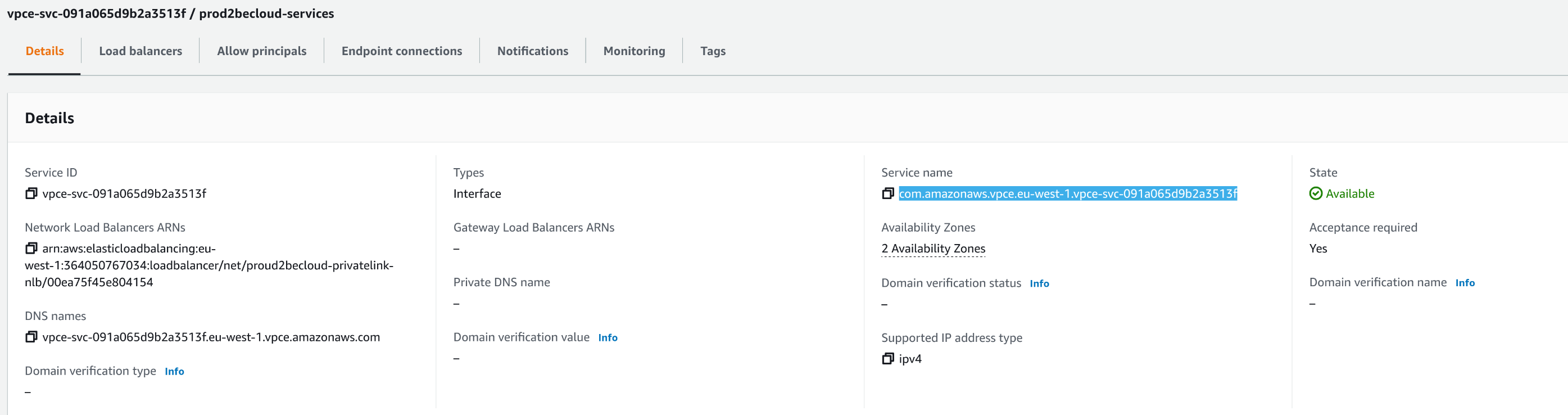Screen dimensions: 1568x415
Task: Open Info for Domain verification name
Action: click(x=1464, y=283)
